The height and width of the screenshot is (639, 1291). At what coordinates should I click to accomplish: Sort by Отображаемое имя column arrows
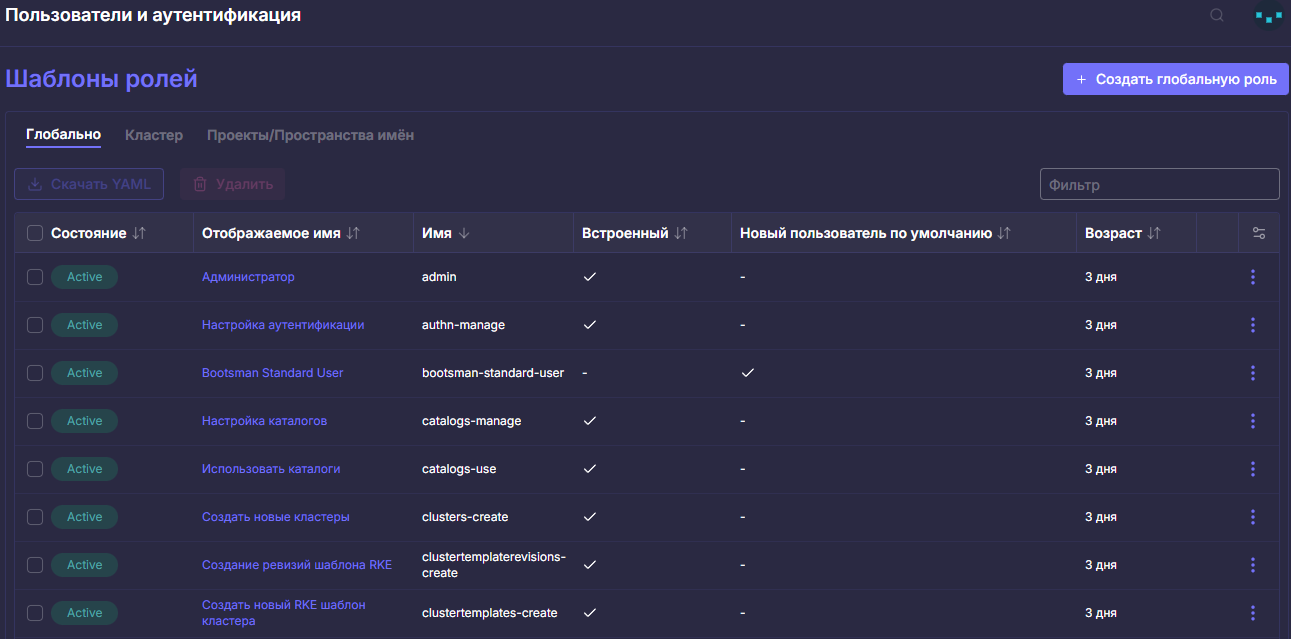[353, 233]
